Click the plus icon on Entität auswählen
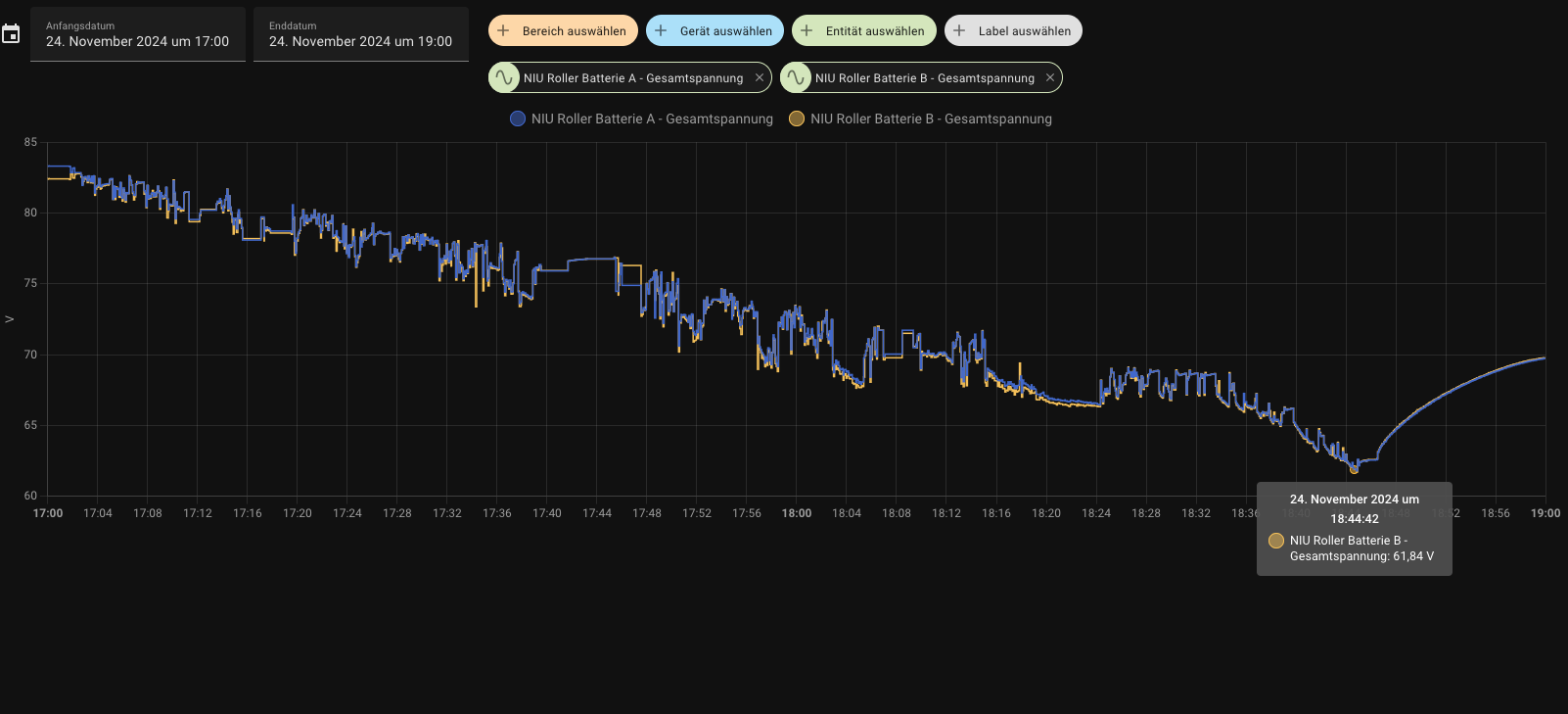The height and width of the screenshot is (714, 1568). tap(807, 30)
